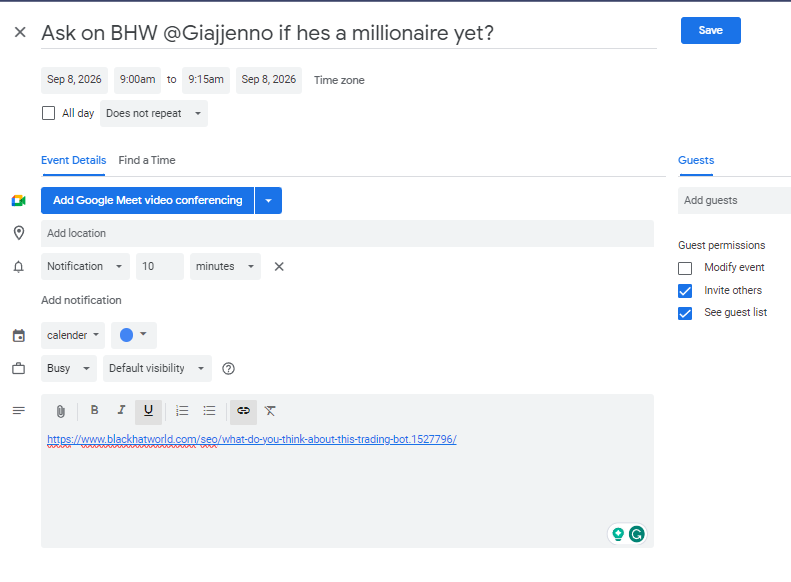Open Time zone settings
This screenshot has height=582, width=791.
[x=339, y=80]
